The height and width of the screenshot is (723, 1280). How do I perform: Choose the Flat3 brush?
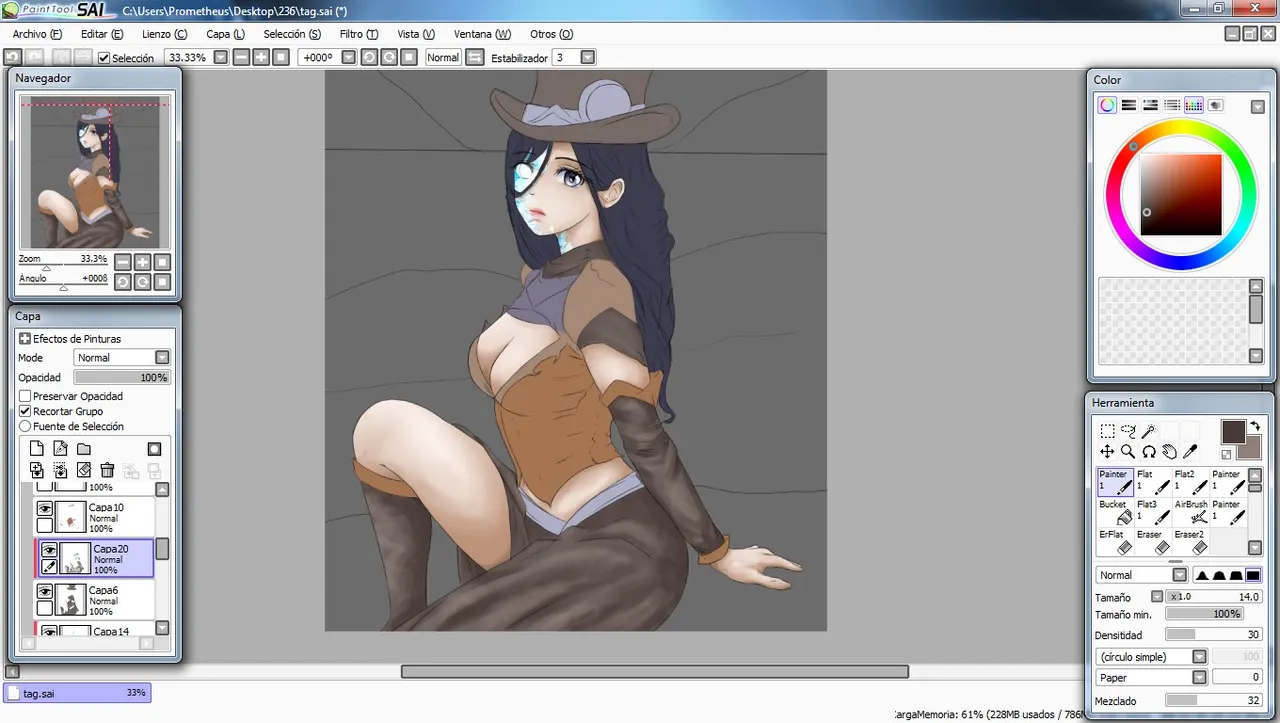[x=1153, y=512]
